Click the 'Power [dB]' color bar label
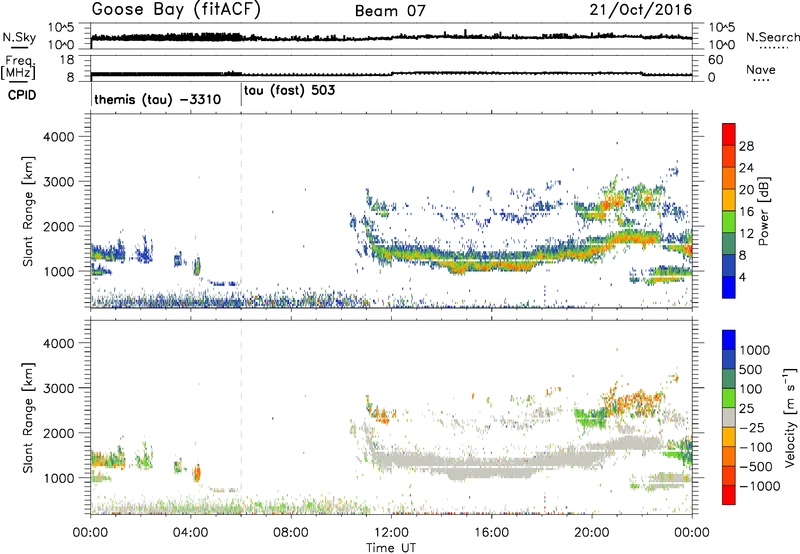The image size is (800, 554). [x=763, y=211]
